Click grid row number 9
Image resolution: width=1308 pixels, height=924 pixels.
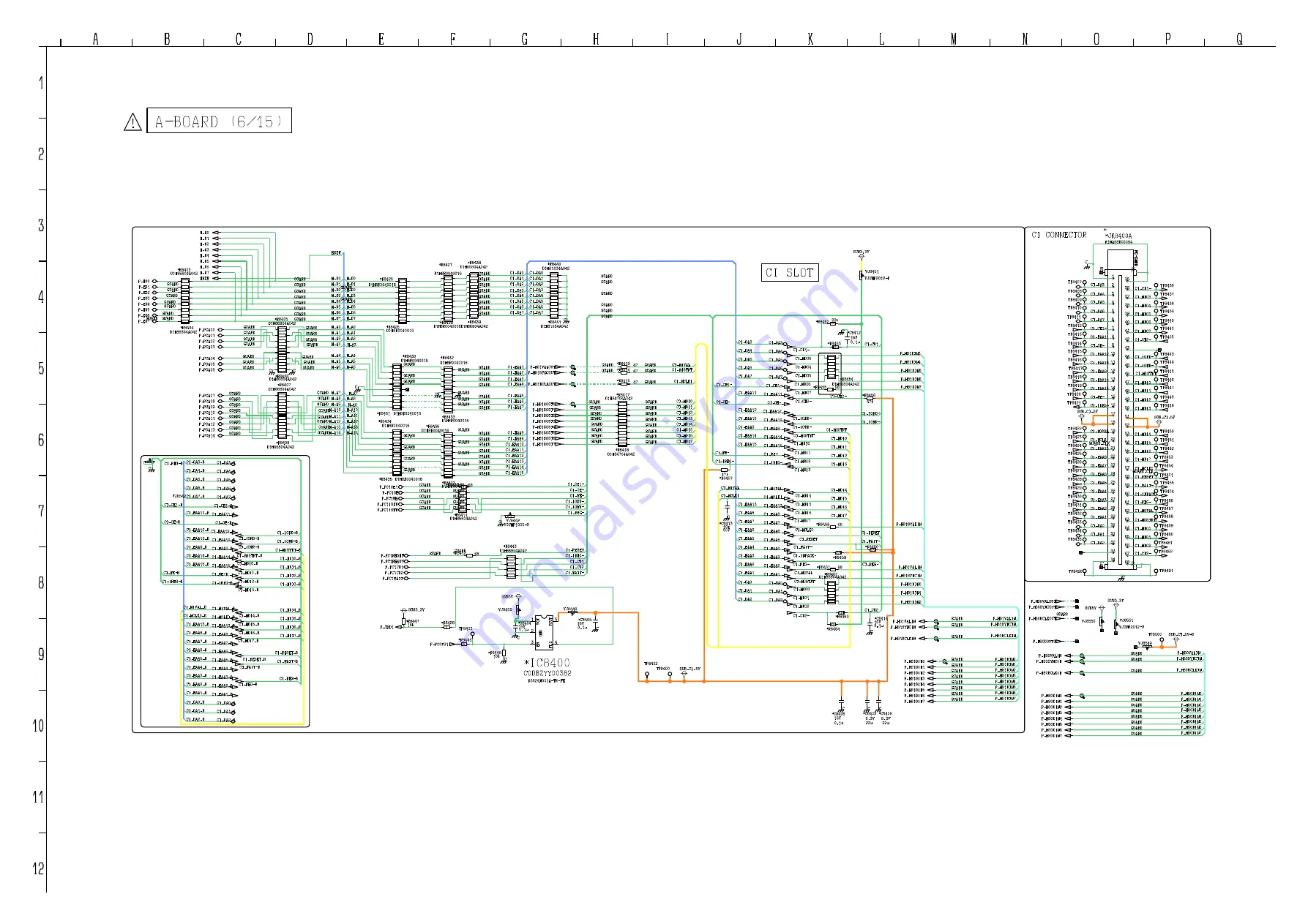click(41, 654)
